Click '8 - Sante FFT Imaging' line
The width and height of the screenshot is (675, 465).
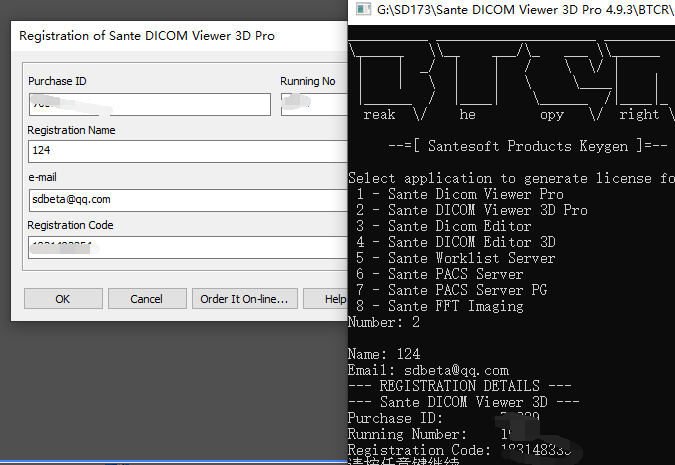point(440,306)
